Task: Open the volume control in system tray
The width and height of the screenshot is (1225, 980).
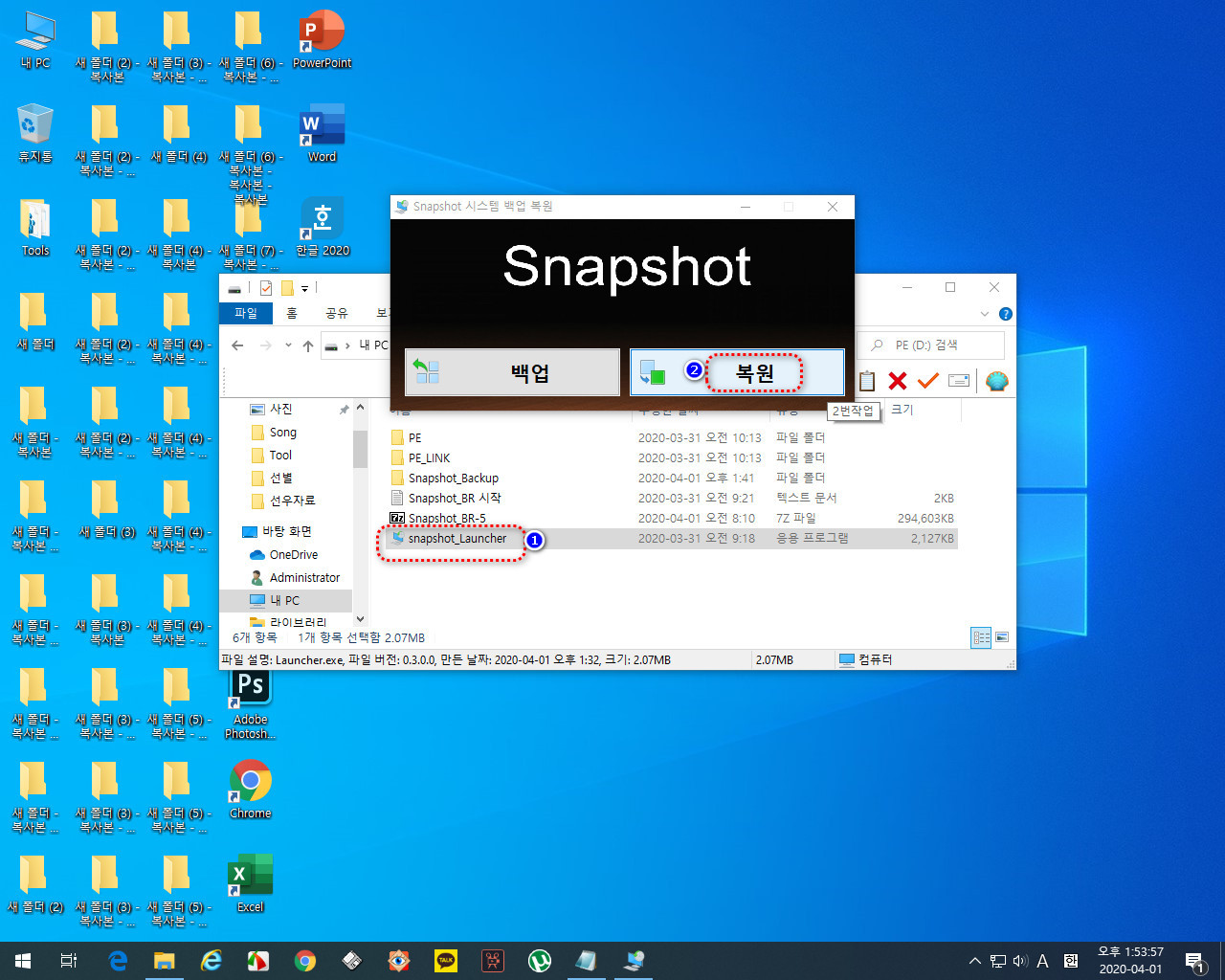Action: point(1020,961)
